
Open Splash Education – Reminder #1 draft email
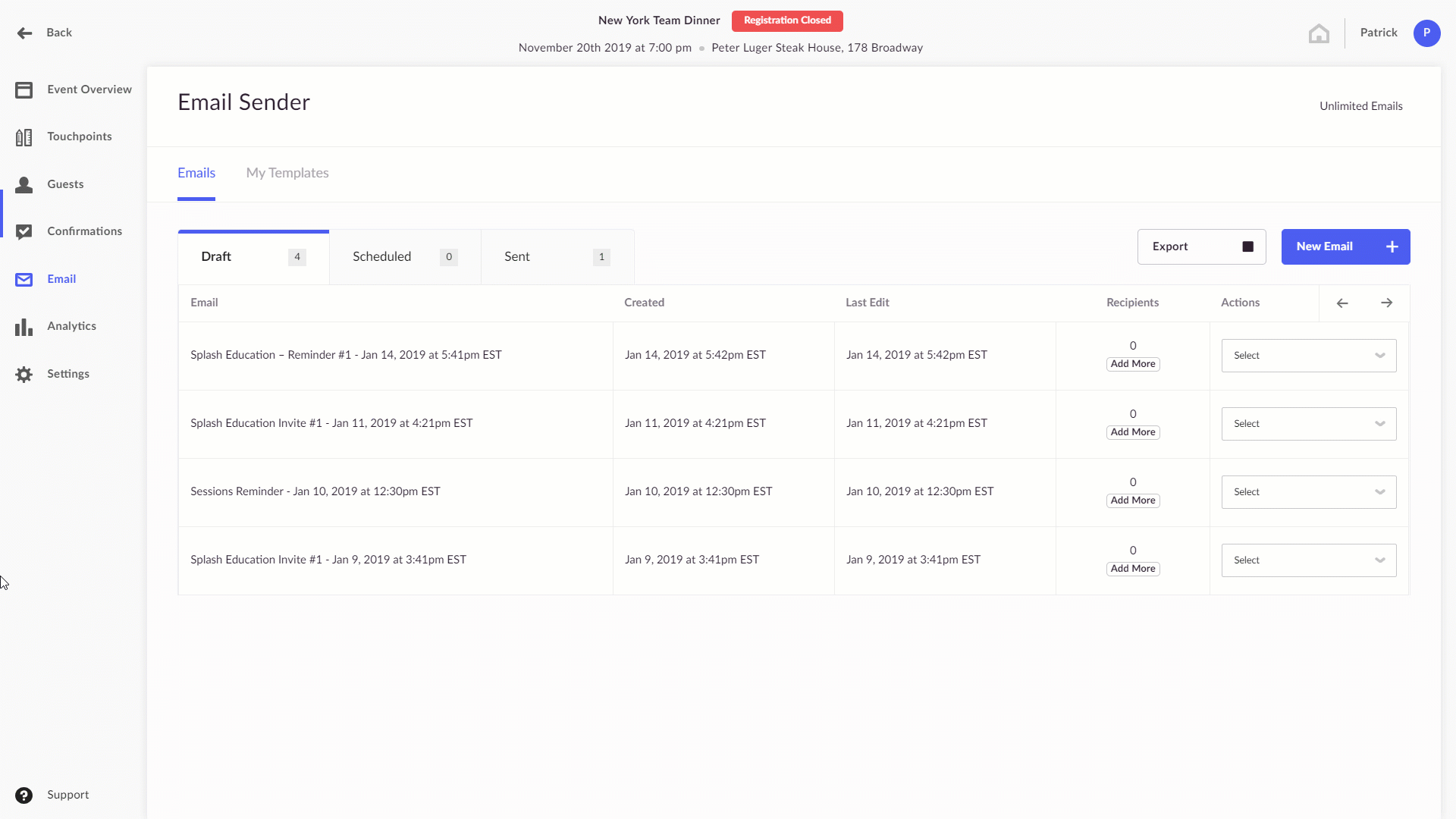pos(346,355)
